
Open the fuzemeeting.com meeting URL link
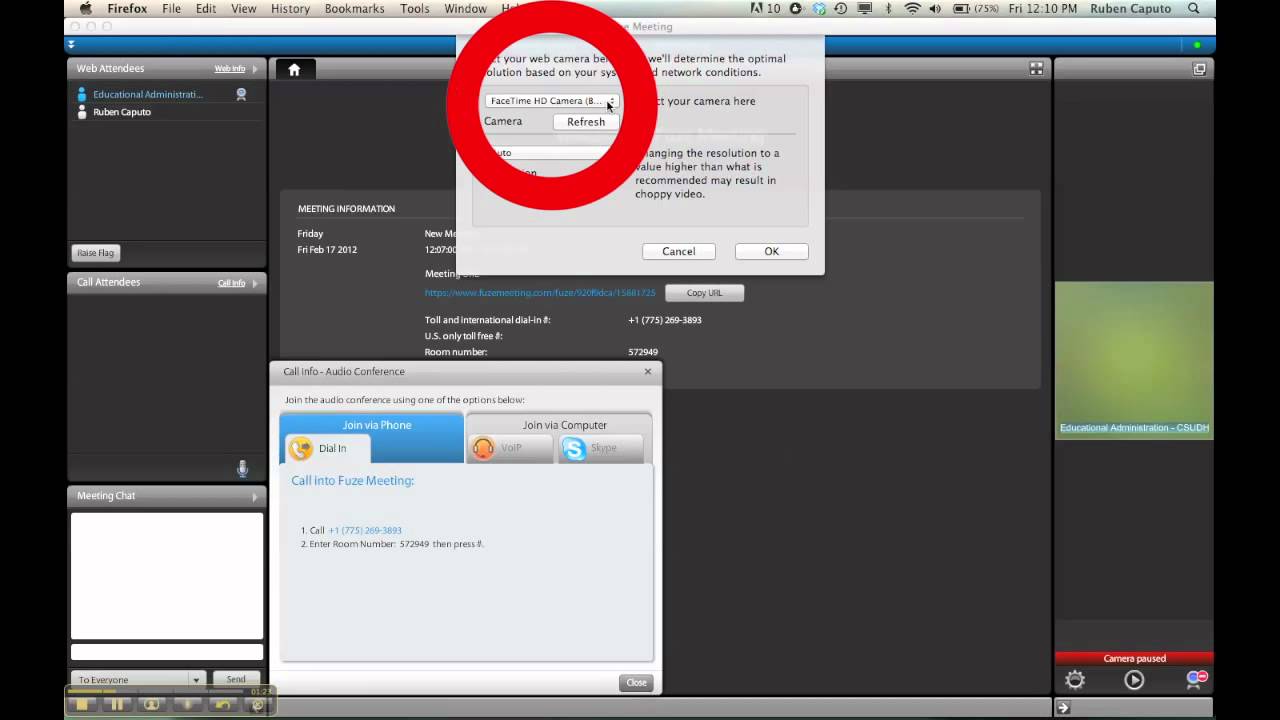coord(540,293)
